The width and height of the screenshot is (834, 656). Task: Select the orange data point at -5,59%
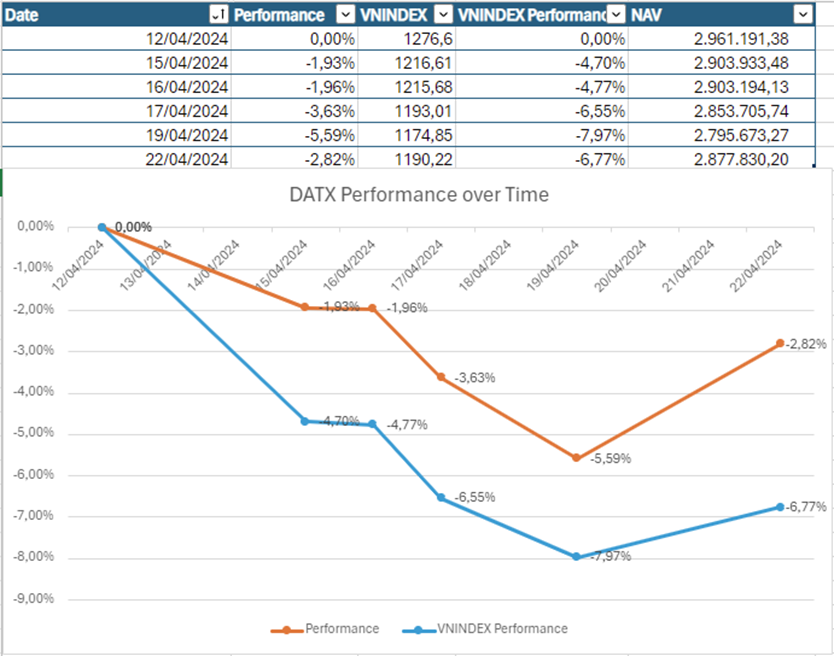click(576, 458)
